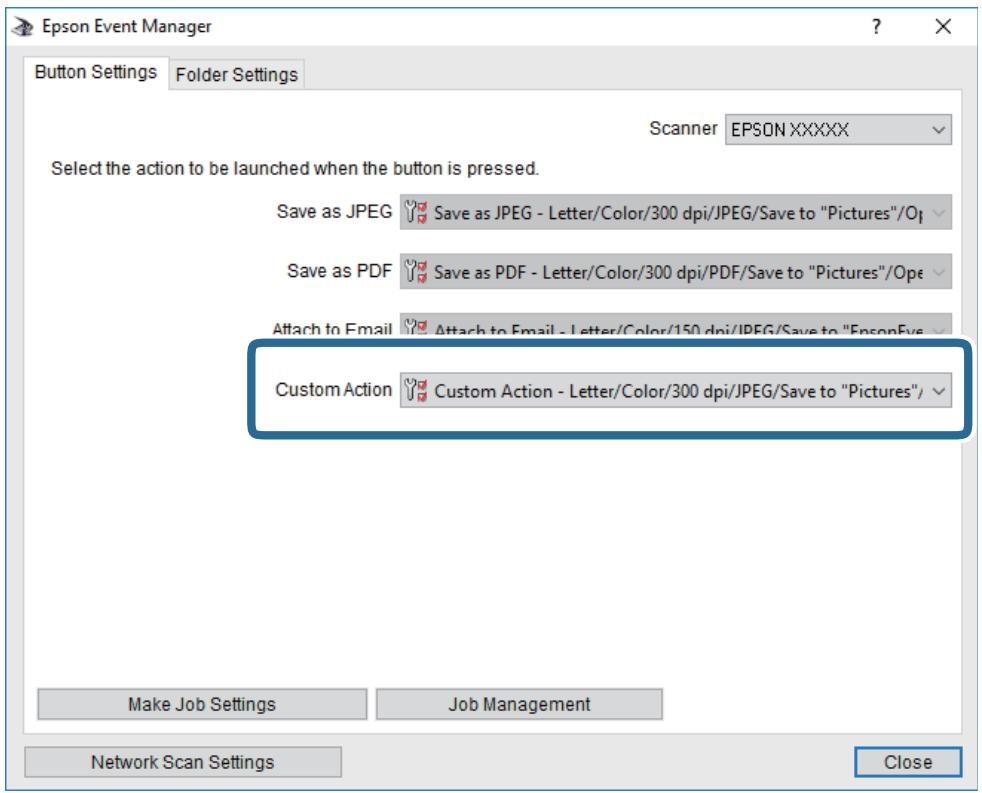The image size is (982, 793).
Task: Click the wrench icon in the Save as PDF dropdown
Action: 415,272
